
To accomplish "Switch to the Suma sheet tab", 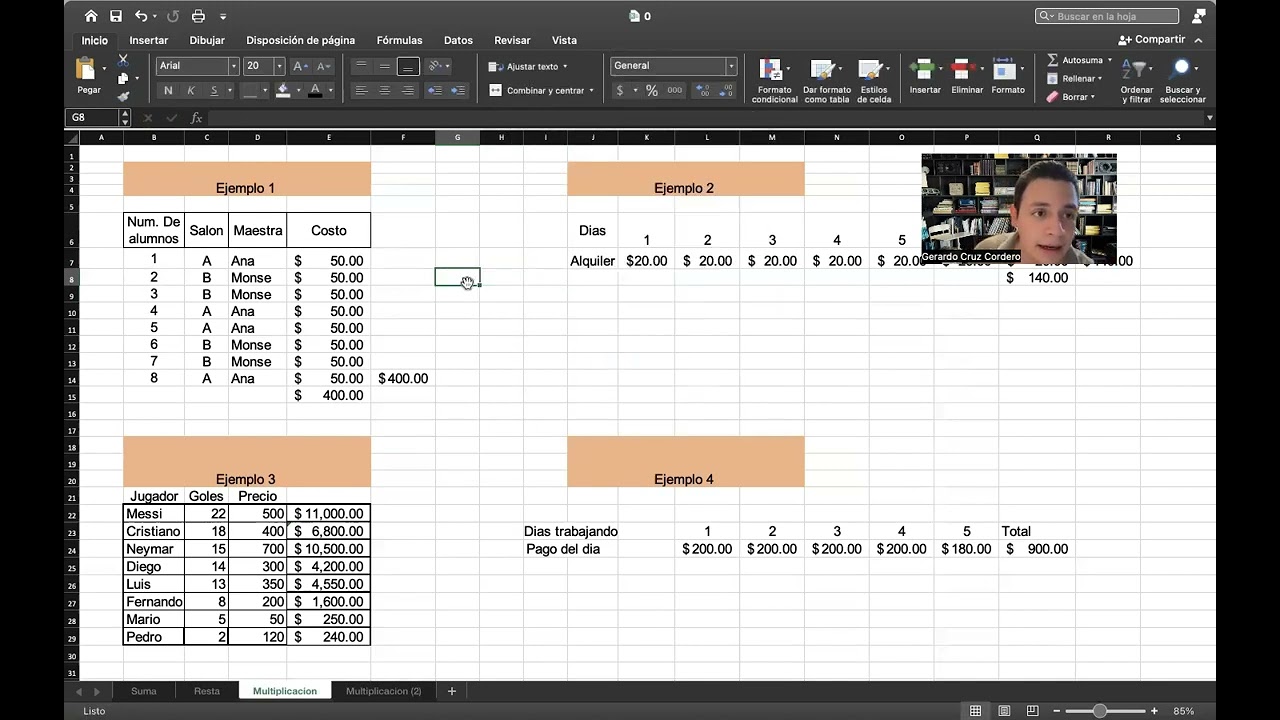I will point(144,691).
